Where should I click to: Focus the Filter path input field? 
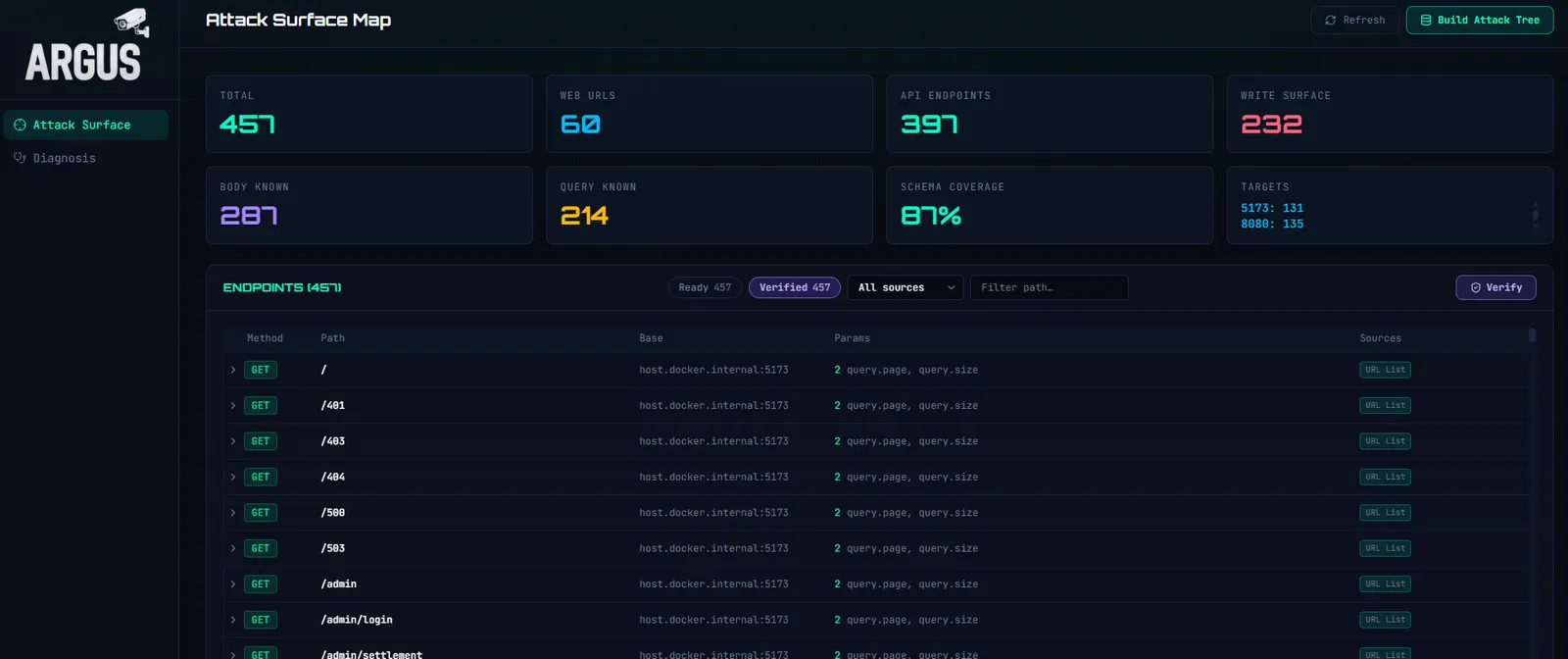(x=1049, y=287)
